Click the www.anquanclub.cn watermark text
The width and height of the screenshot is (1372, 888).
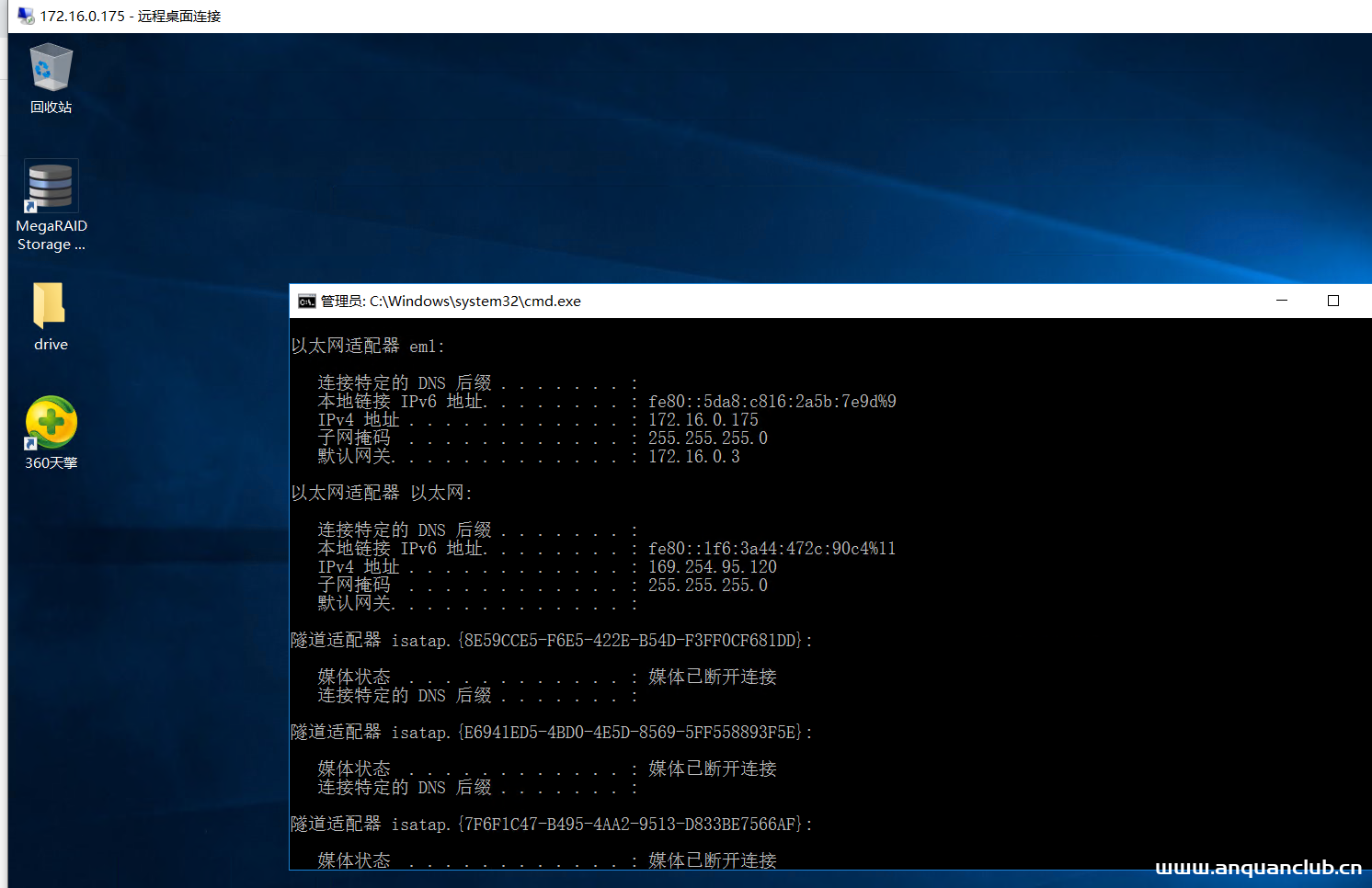(x=1257, y=868)
